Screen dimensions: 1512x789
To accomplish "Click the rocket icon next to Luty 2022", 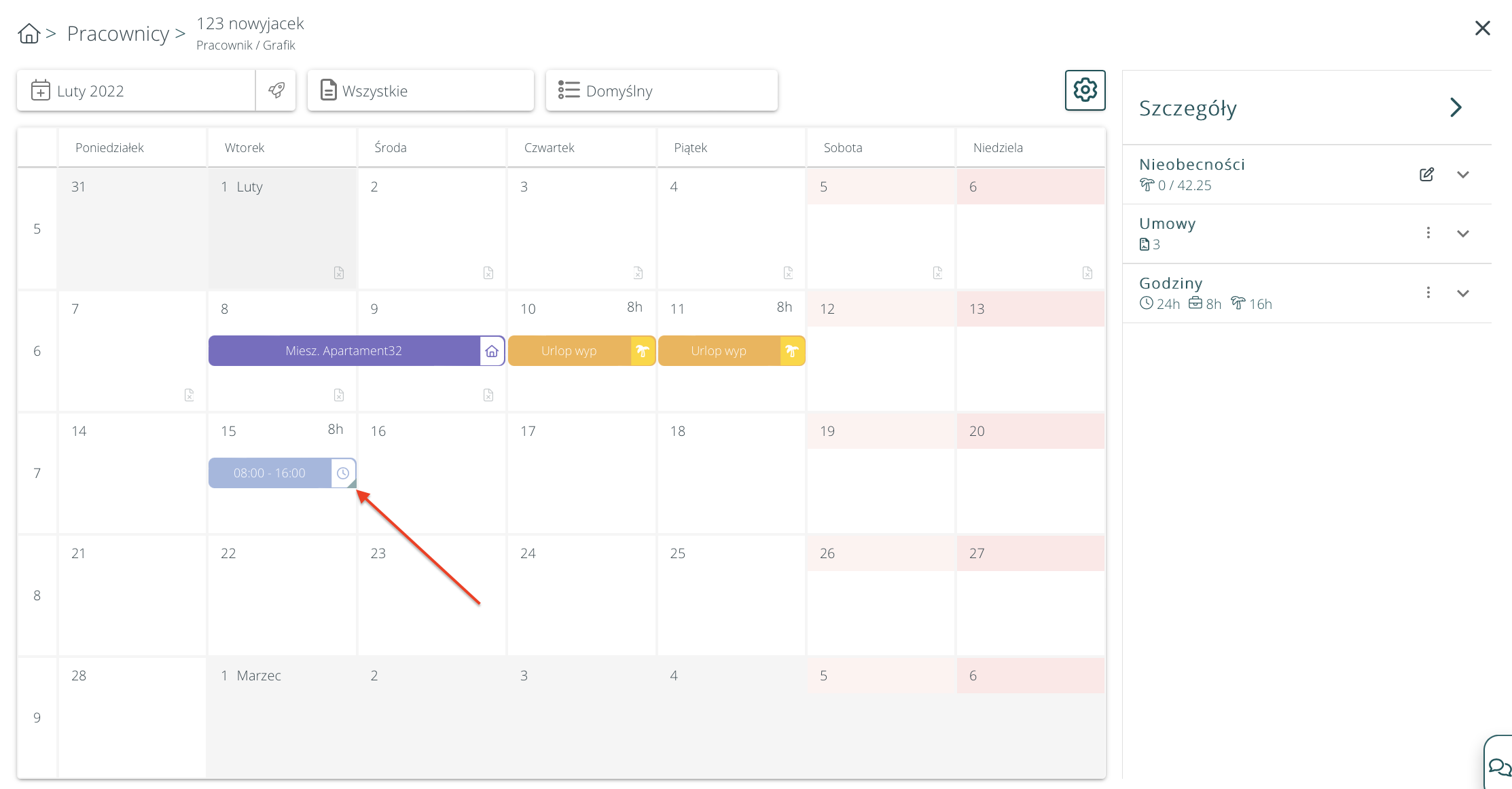I will 276,90.
